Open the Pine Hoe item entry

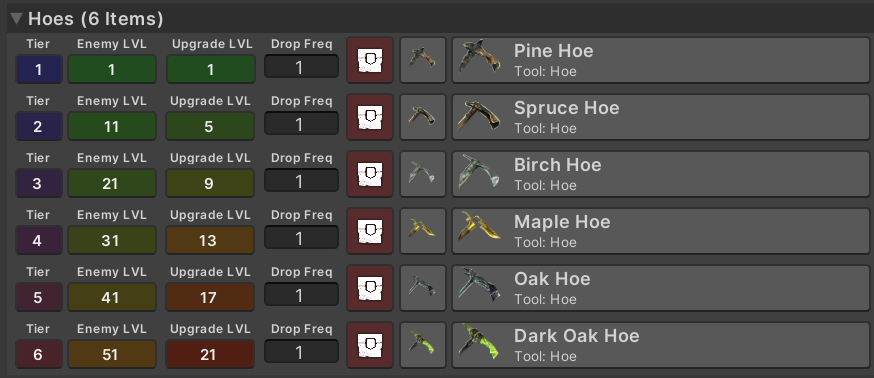click(661, 60)
